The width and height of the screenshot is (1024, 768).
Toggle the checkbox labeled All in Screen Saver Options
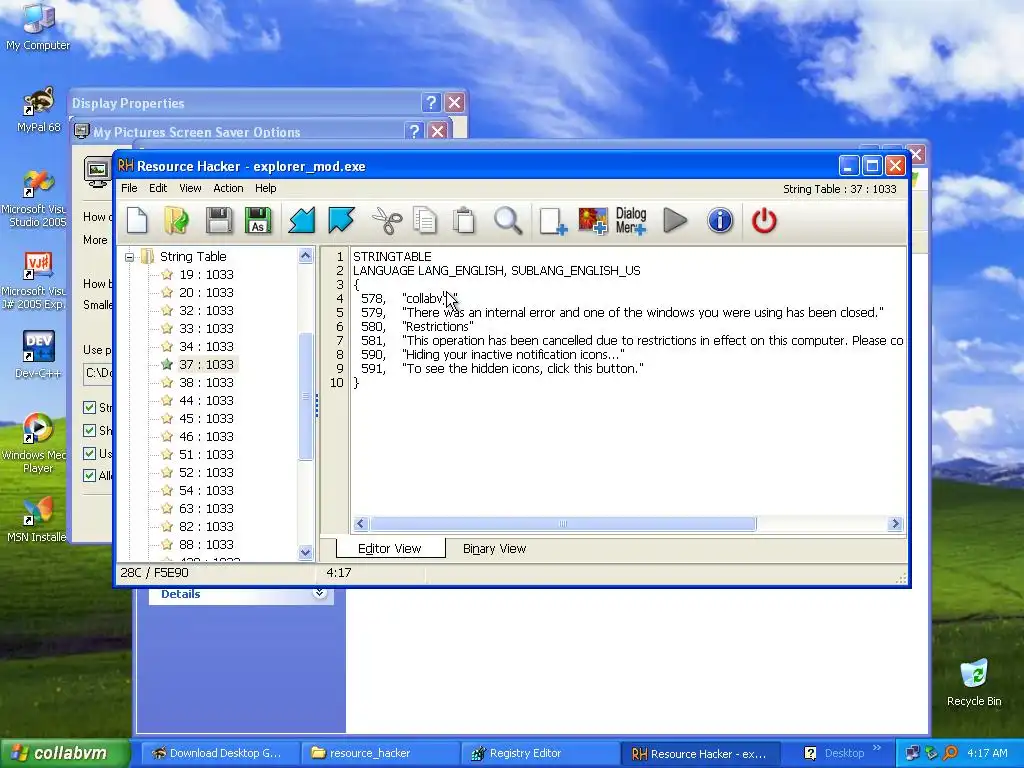(x=90, y=475)
